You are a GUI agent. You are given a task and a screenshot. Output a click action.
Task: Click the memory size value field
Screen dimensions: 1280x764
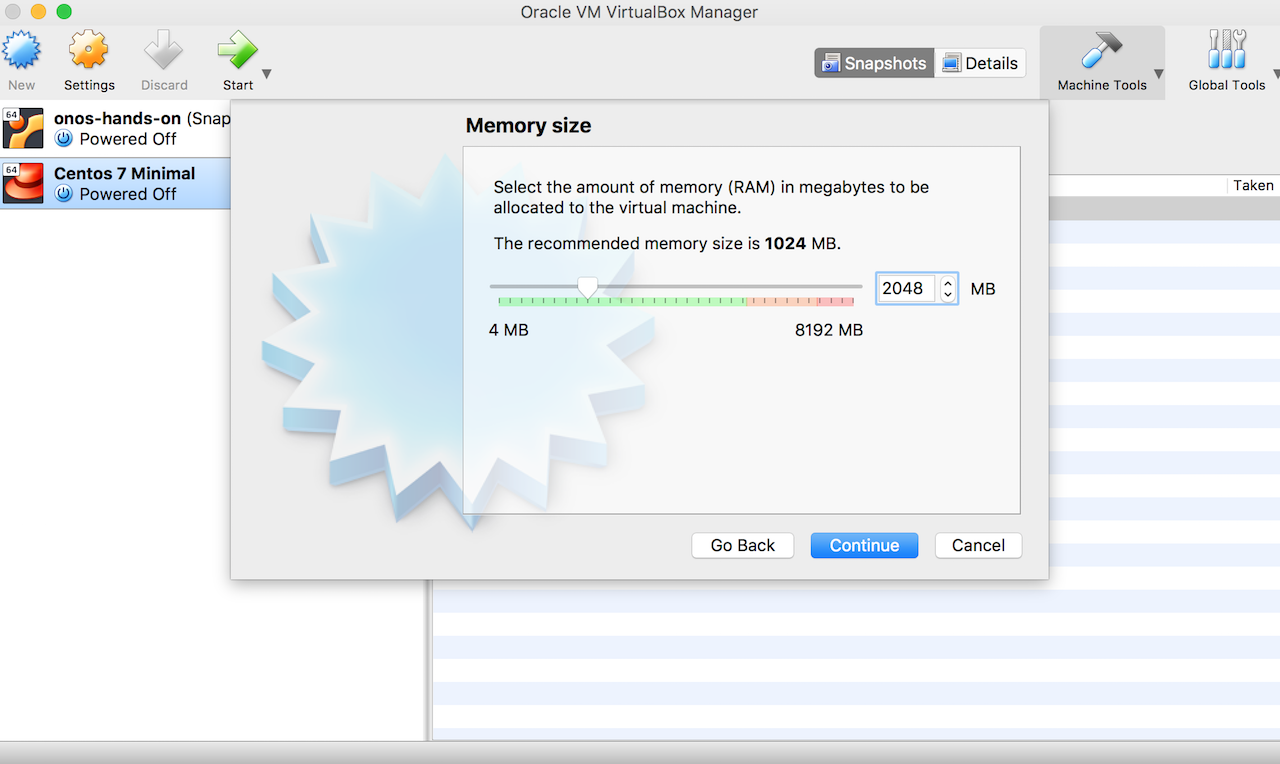(x=906, y=288)
